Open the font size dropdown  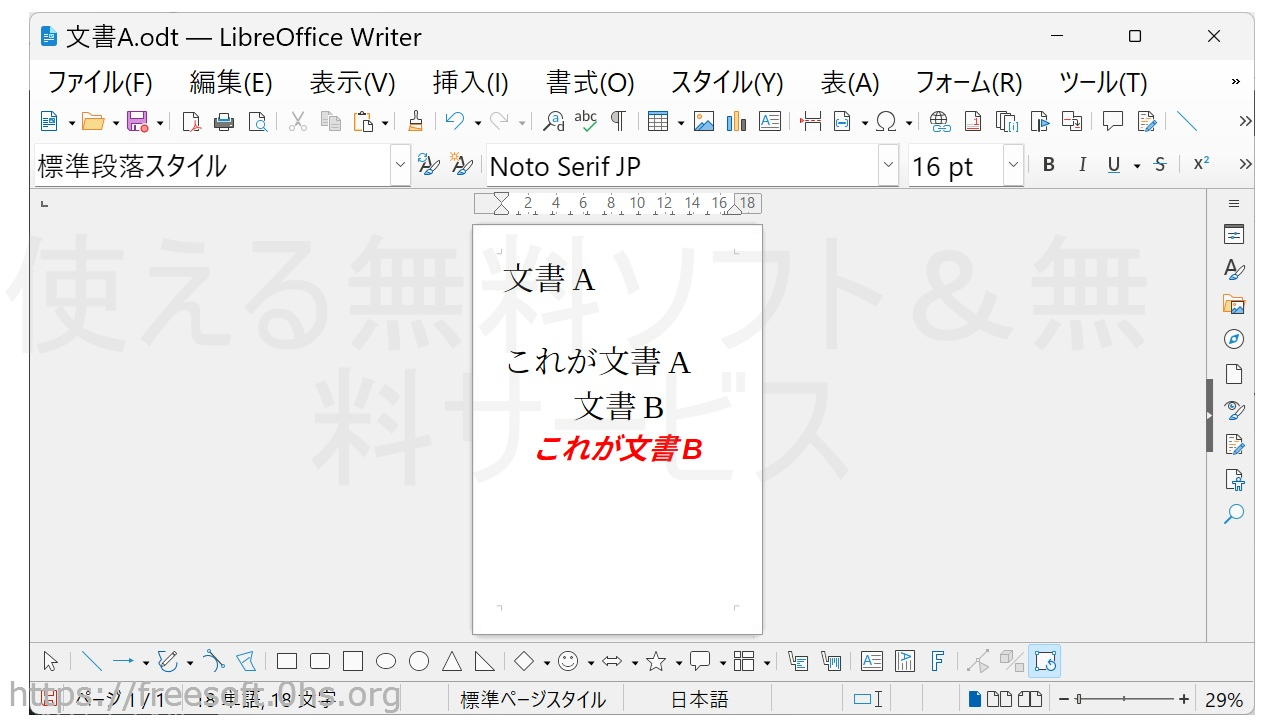1013,165
